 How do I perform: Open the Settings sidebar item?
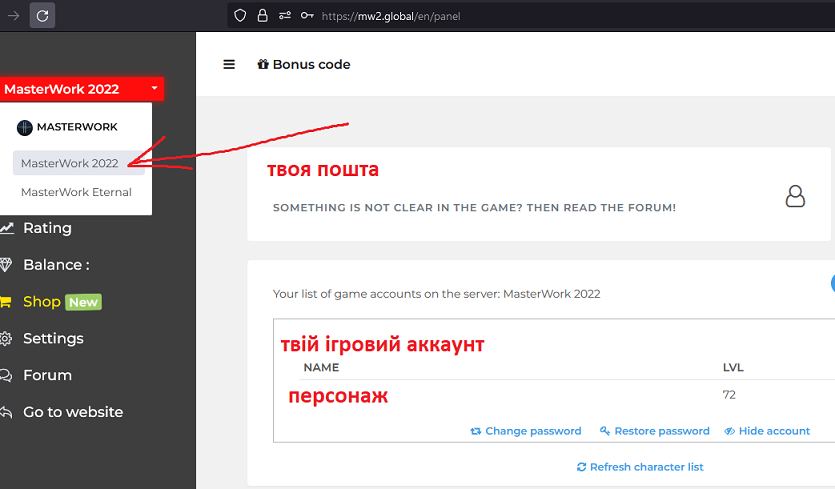(53, 338)
